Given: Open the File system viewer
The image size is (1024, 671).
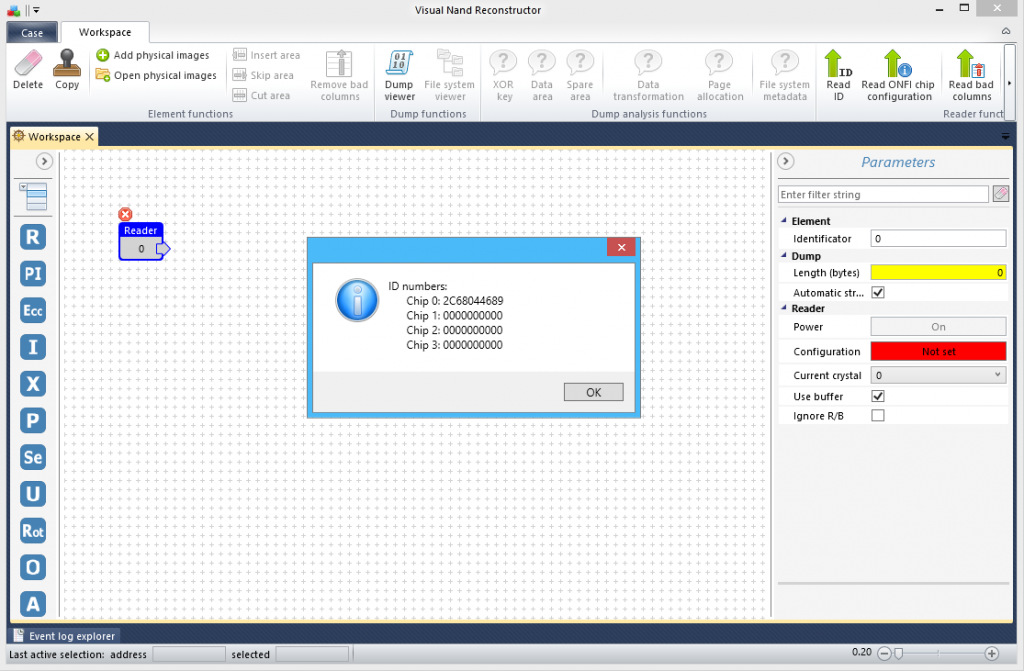Looking at the screenshot, I should pyautogui.click(x=449, y=76).
